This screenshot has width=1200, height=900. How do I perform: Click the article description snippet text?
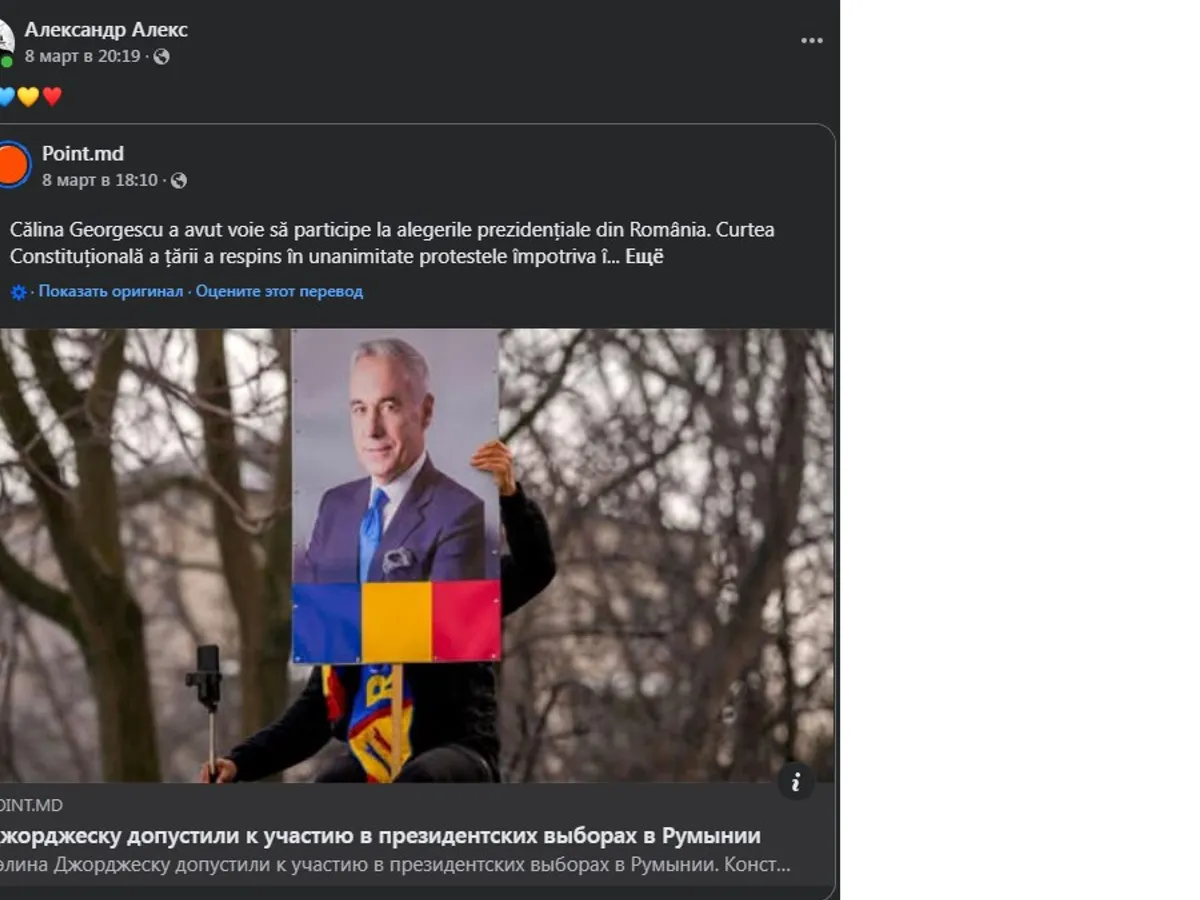pyautogui.click(x=396, y=865)
